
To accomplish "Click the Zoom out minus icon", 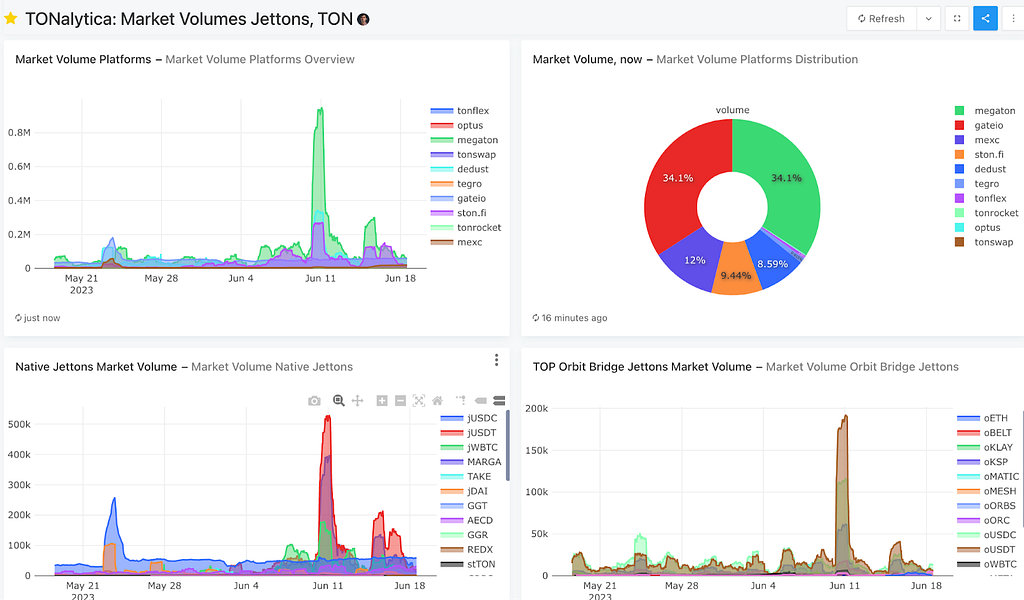I will [400, 400].
